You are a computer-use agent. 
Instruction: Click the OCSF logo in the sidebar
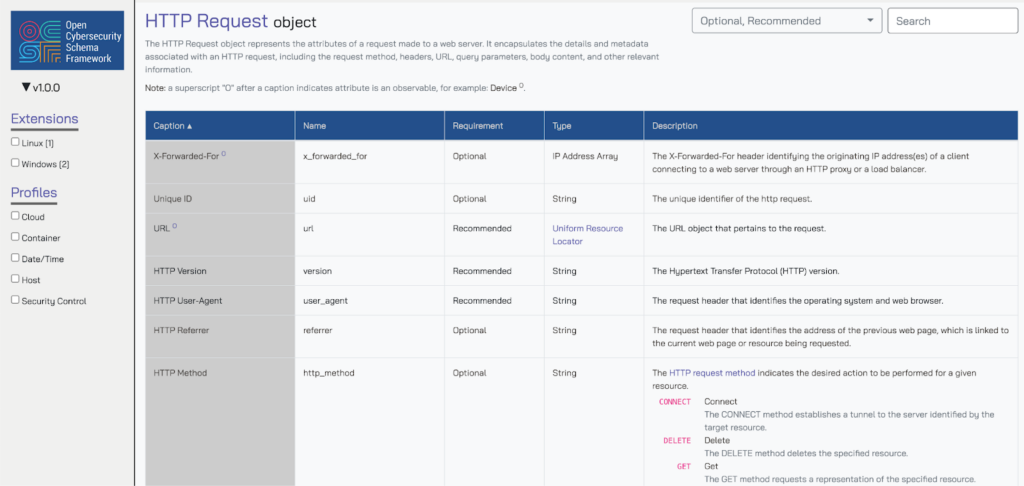pos(67,40)
